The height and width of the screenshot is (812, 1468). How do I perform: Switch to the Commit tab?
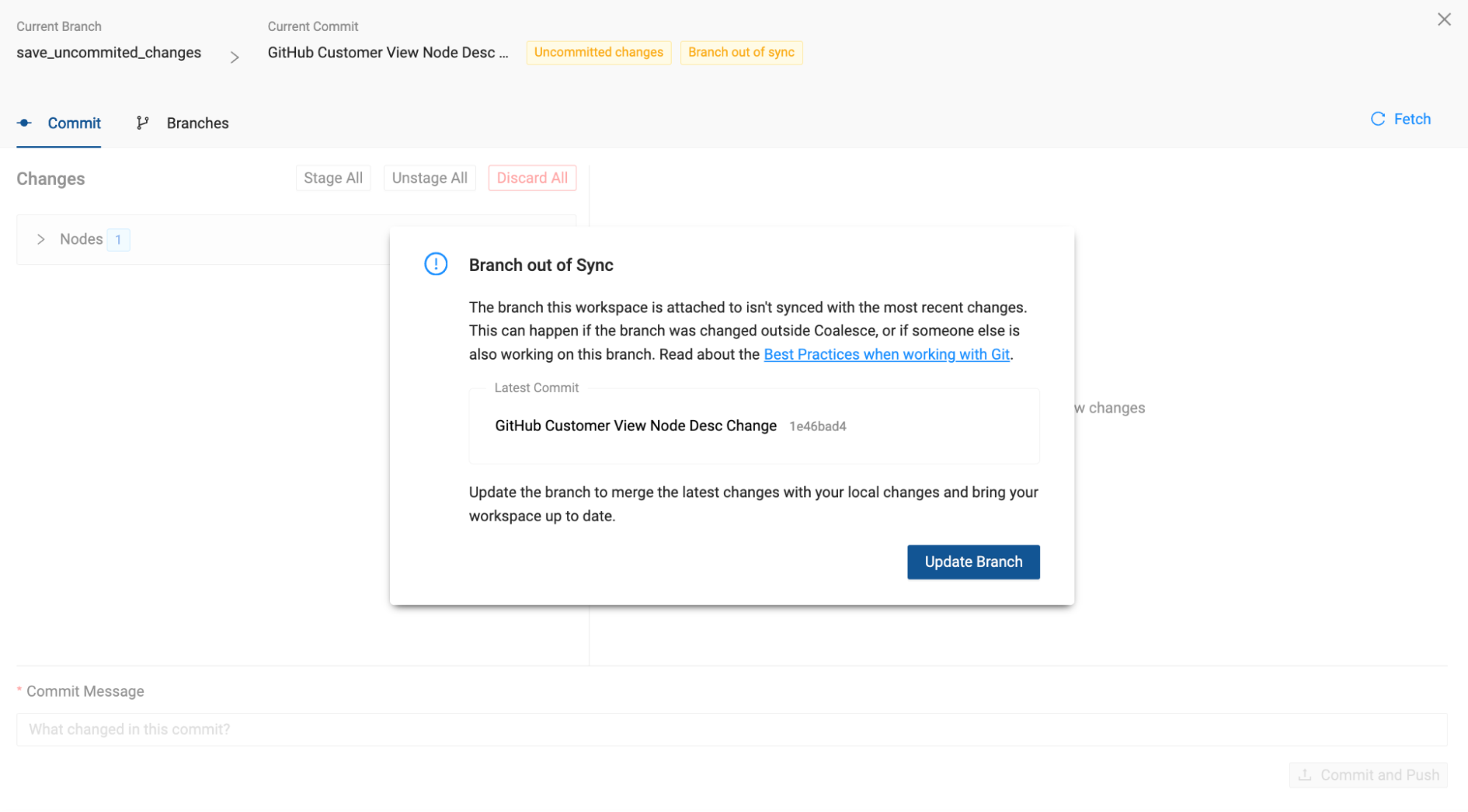59,123
